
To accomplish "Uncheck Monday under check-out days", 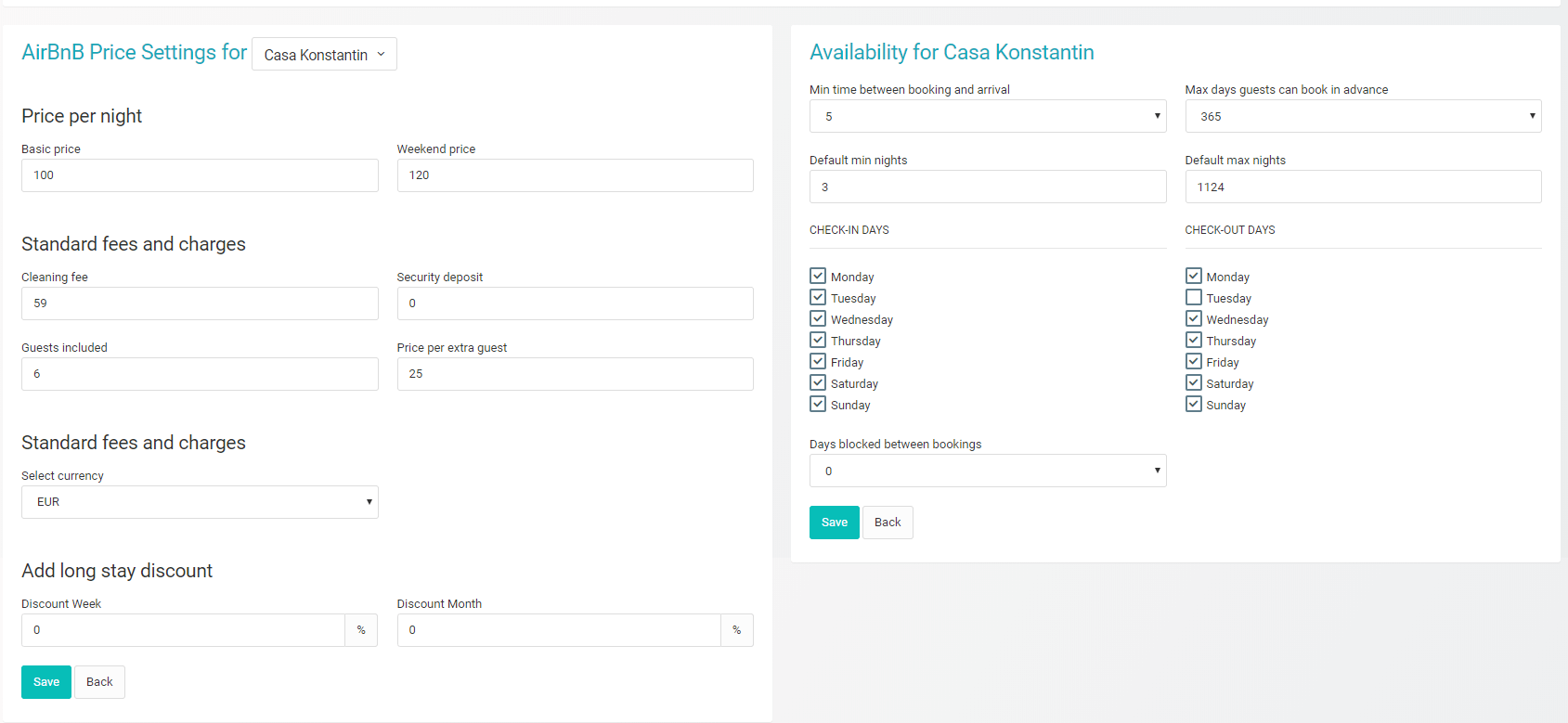I will pos(1194,276).
